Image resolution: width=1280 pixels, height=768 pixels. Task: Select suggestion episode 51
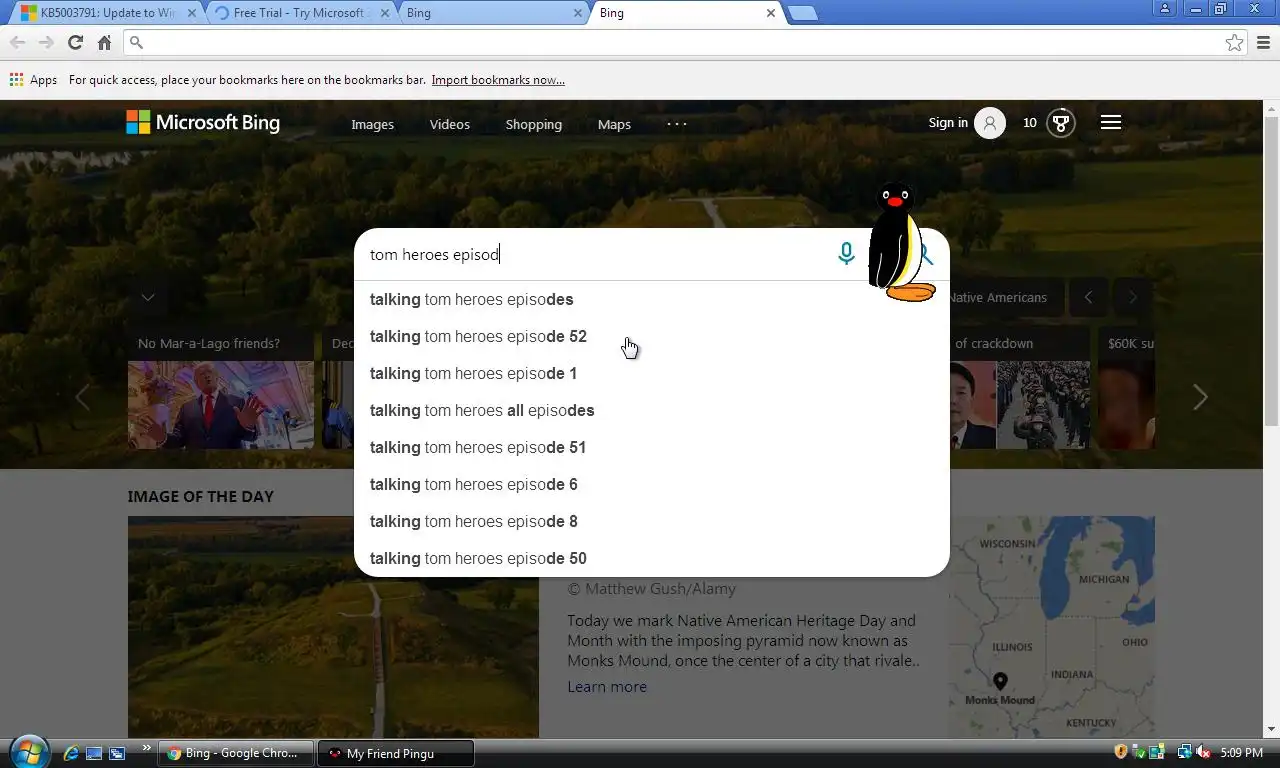[652, 447]
